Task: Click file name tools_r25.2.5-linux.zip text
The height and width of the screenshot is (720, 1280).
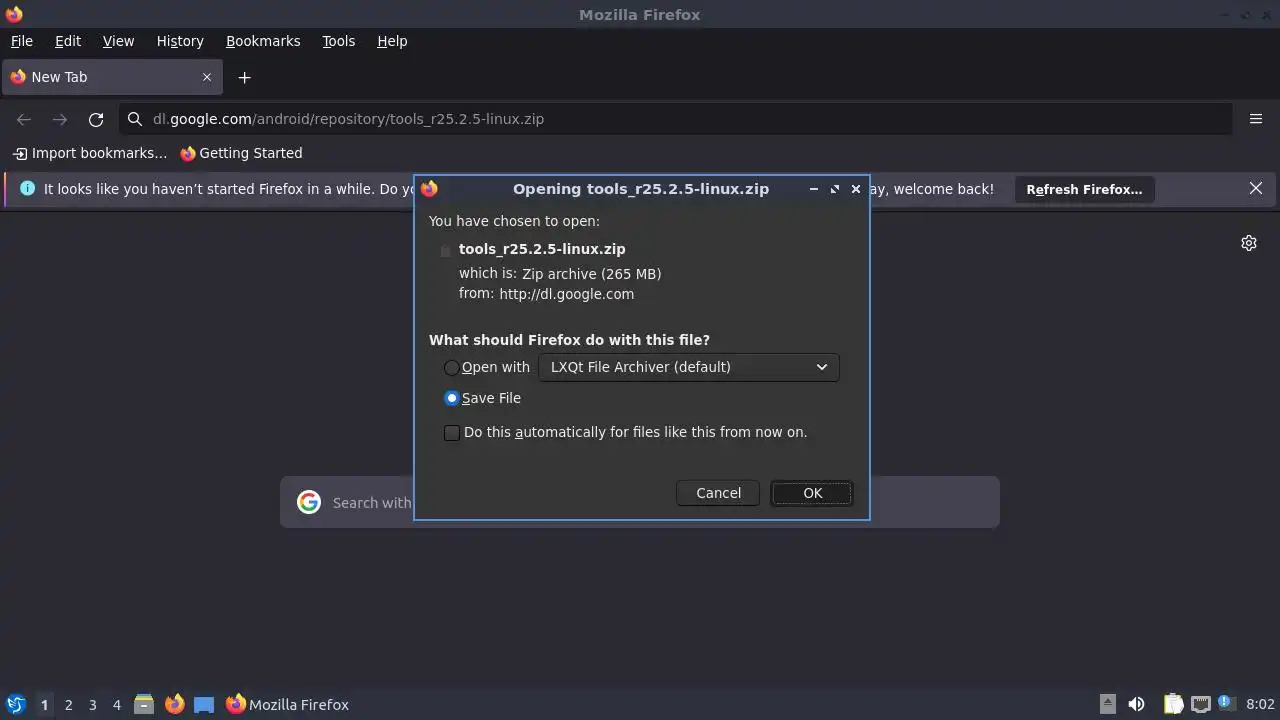Action: pyautogui.click(x=542, y=249)
